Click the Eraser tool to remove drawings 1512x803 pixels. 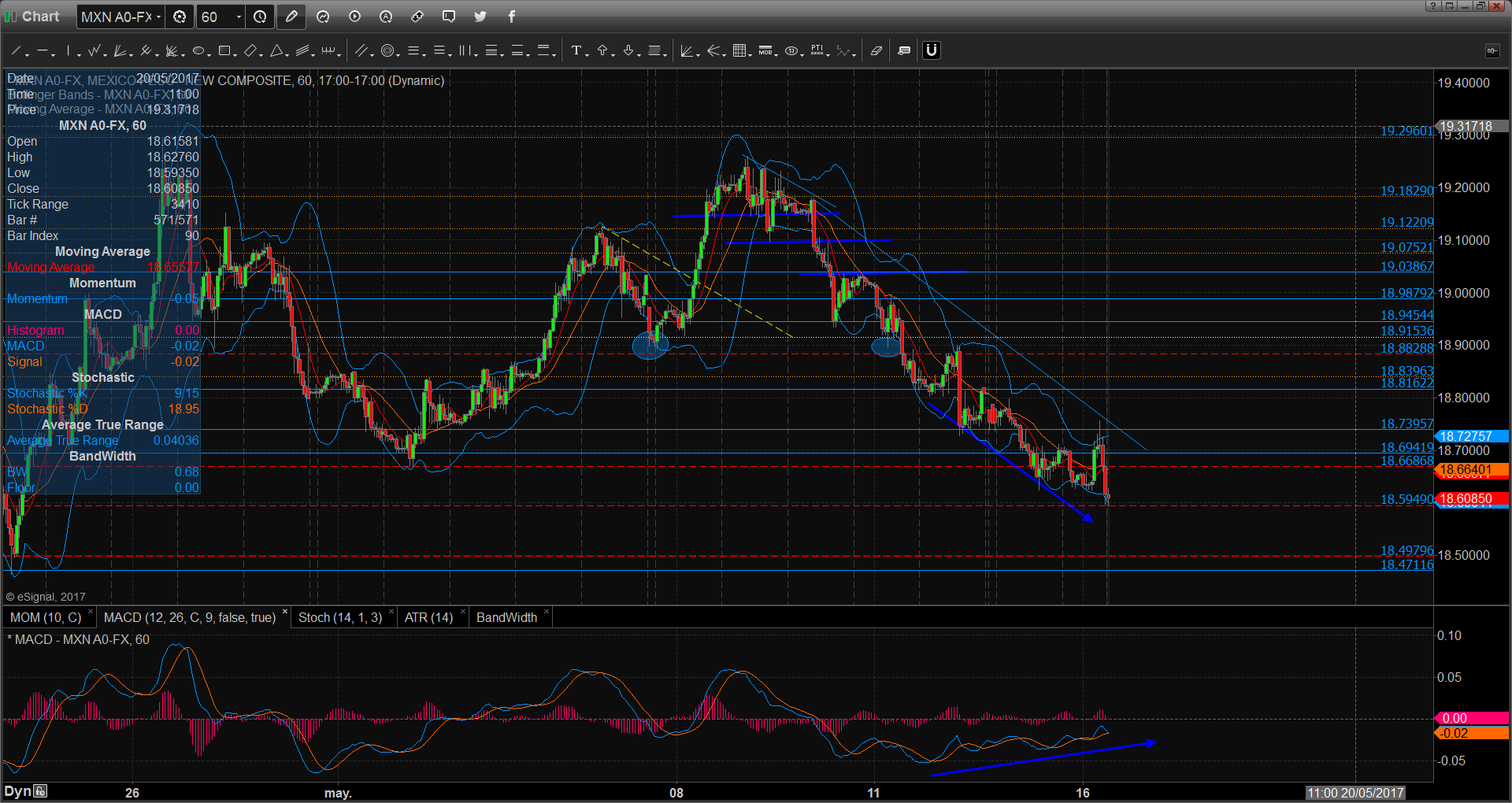point(876,51)
